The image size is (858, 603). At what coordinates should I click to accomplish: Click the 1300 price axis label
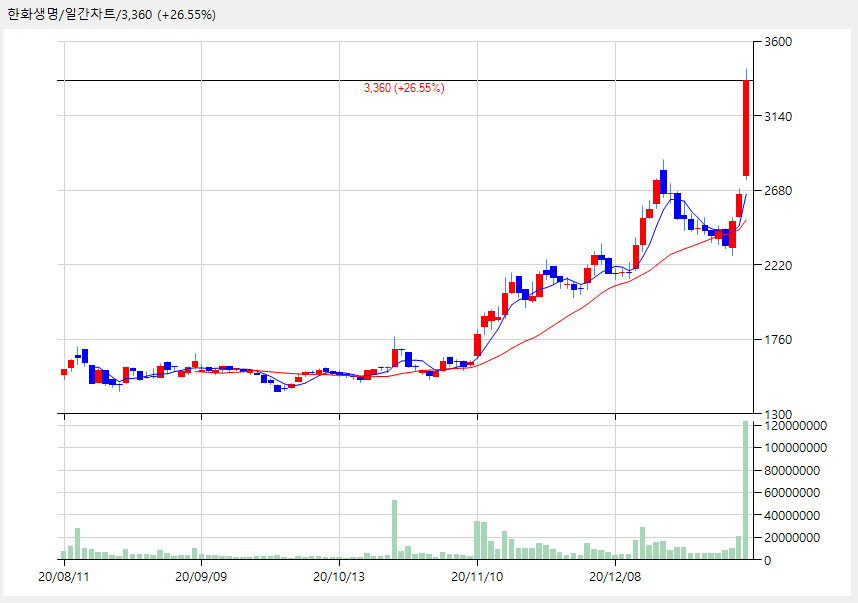778,414
